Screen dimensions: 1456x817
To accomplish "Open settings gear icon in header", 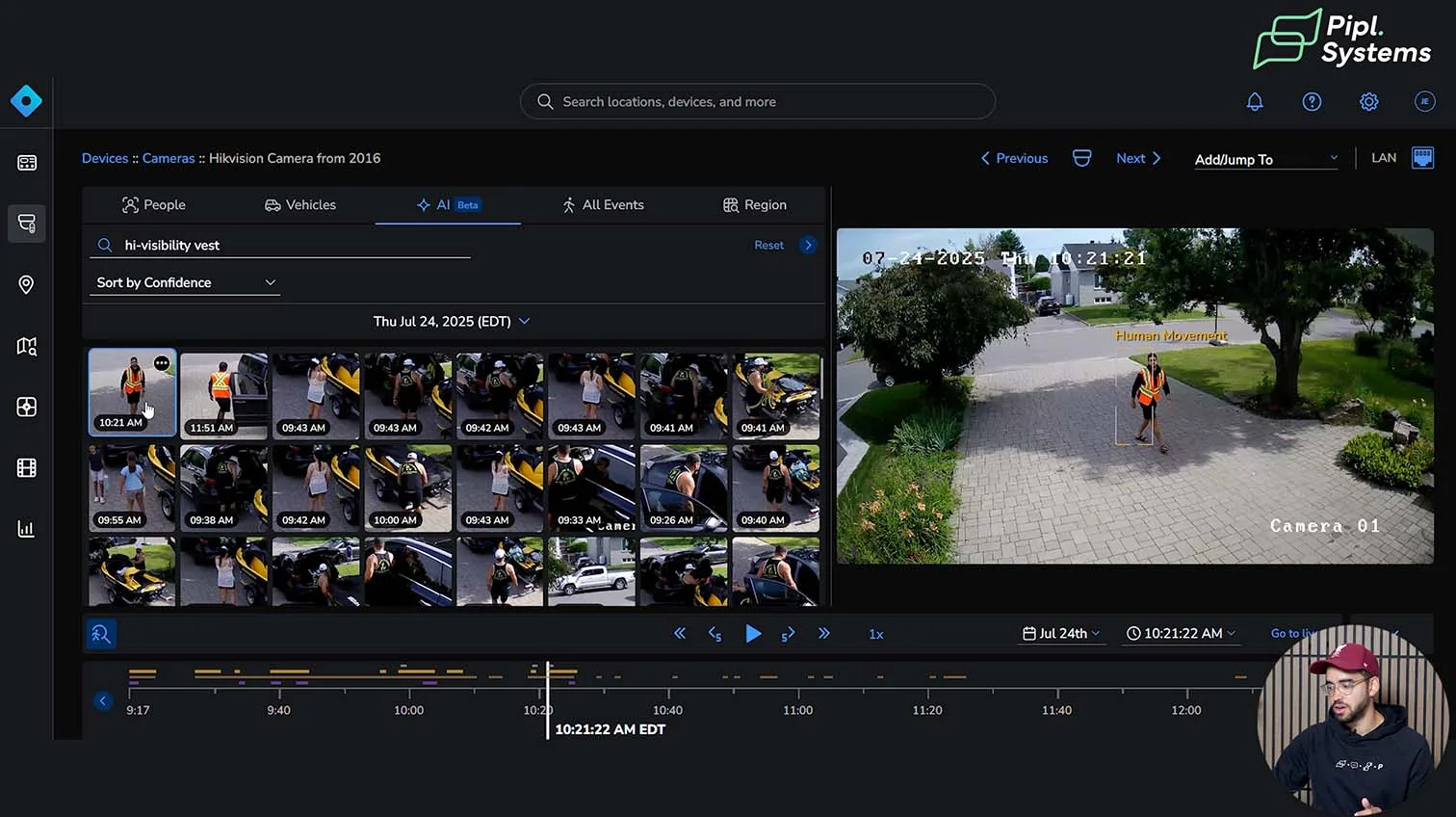I will pos(1368,101).
